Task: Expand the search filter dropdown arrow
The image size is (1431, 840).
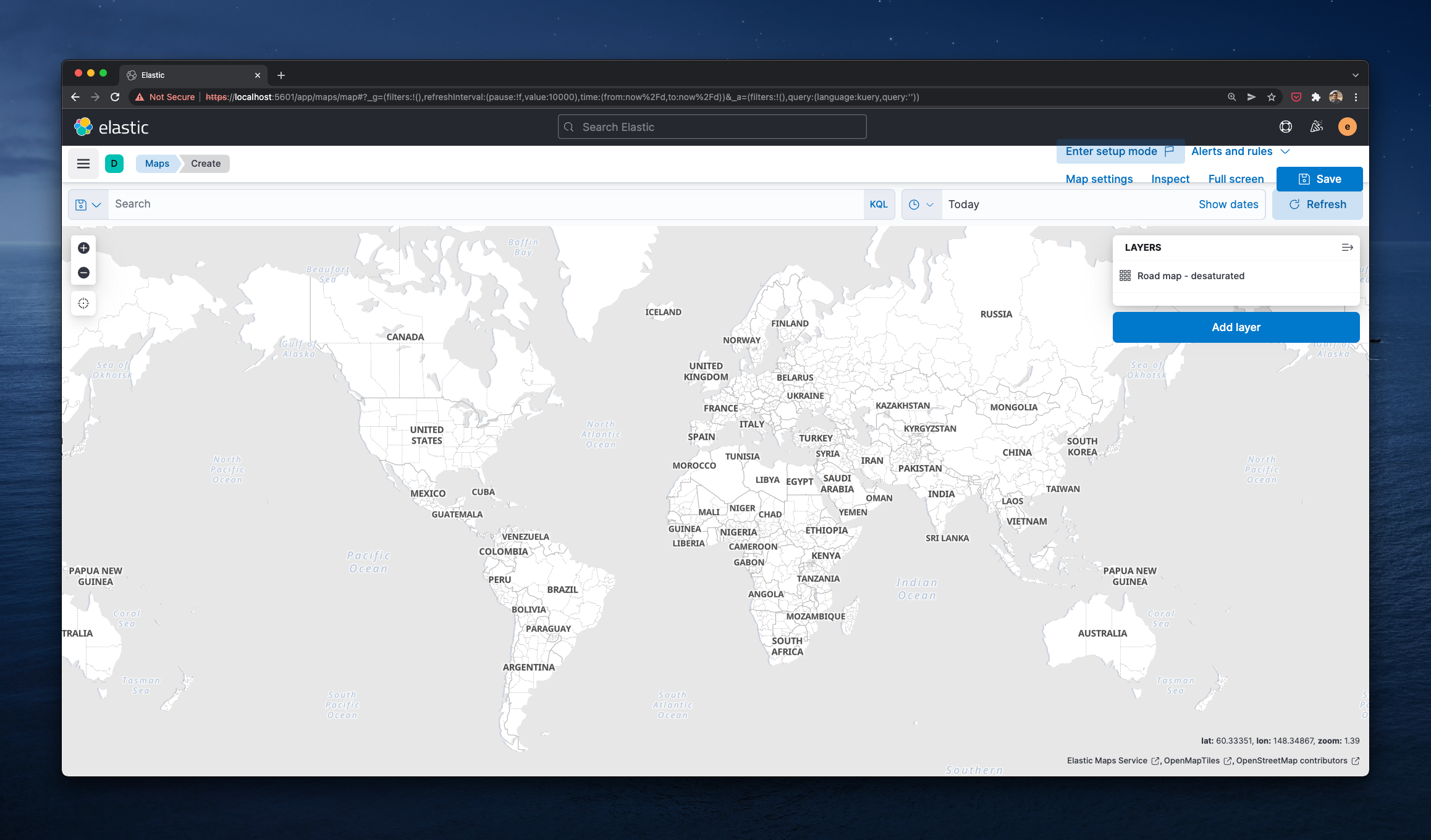Action: point(96,204)
